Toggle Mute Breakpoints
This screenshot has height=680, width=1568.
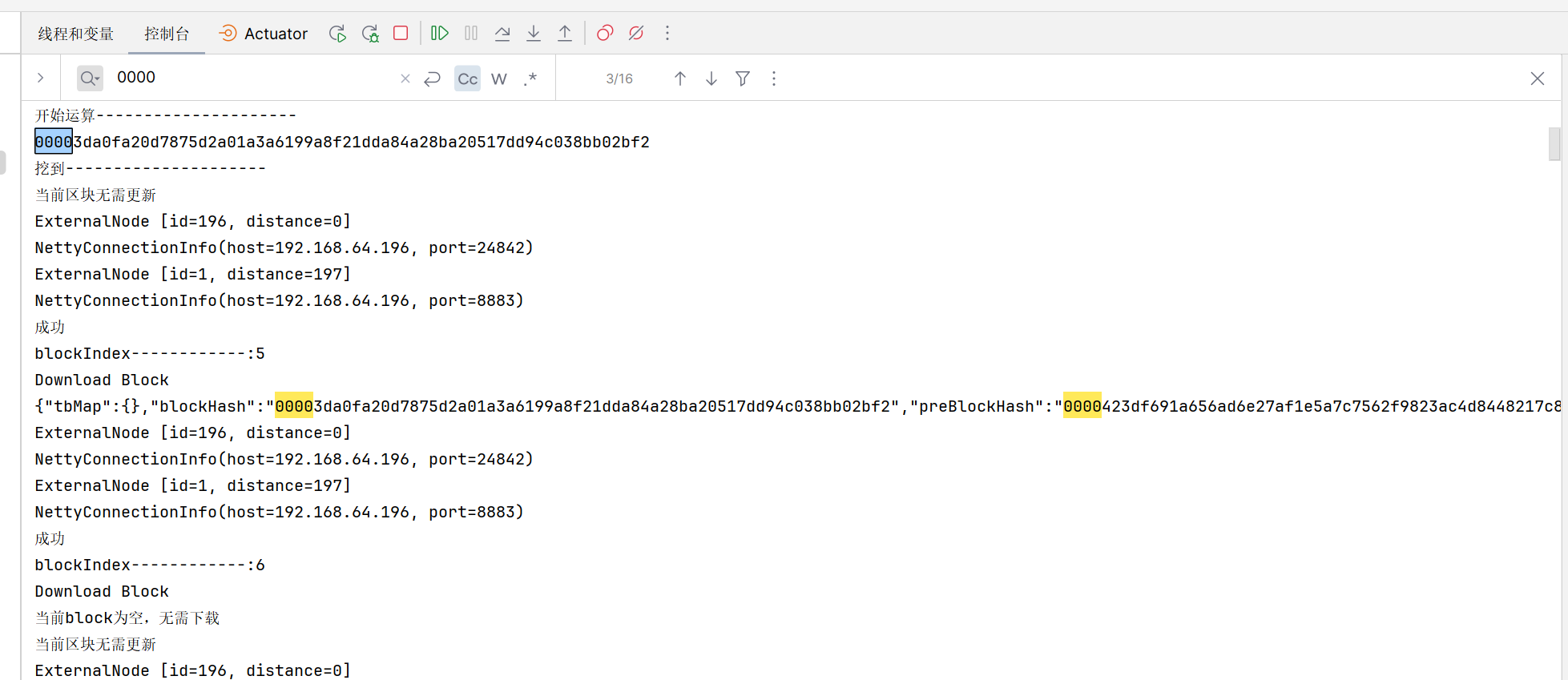click(636, 34)
